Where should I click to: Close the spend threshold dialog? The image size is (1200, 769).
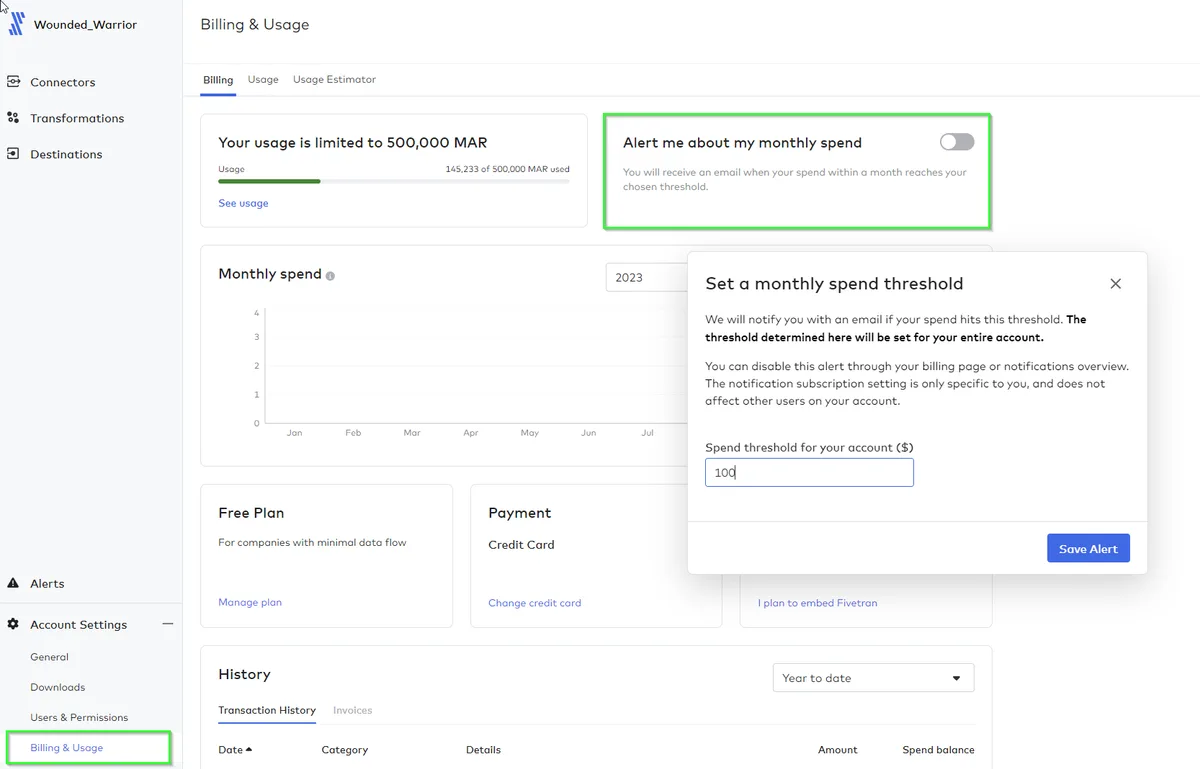pyautogui.click(x=1115, y=284)
